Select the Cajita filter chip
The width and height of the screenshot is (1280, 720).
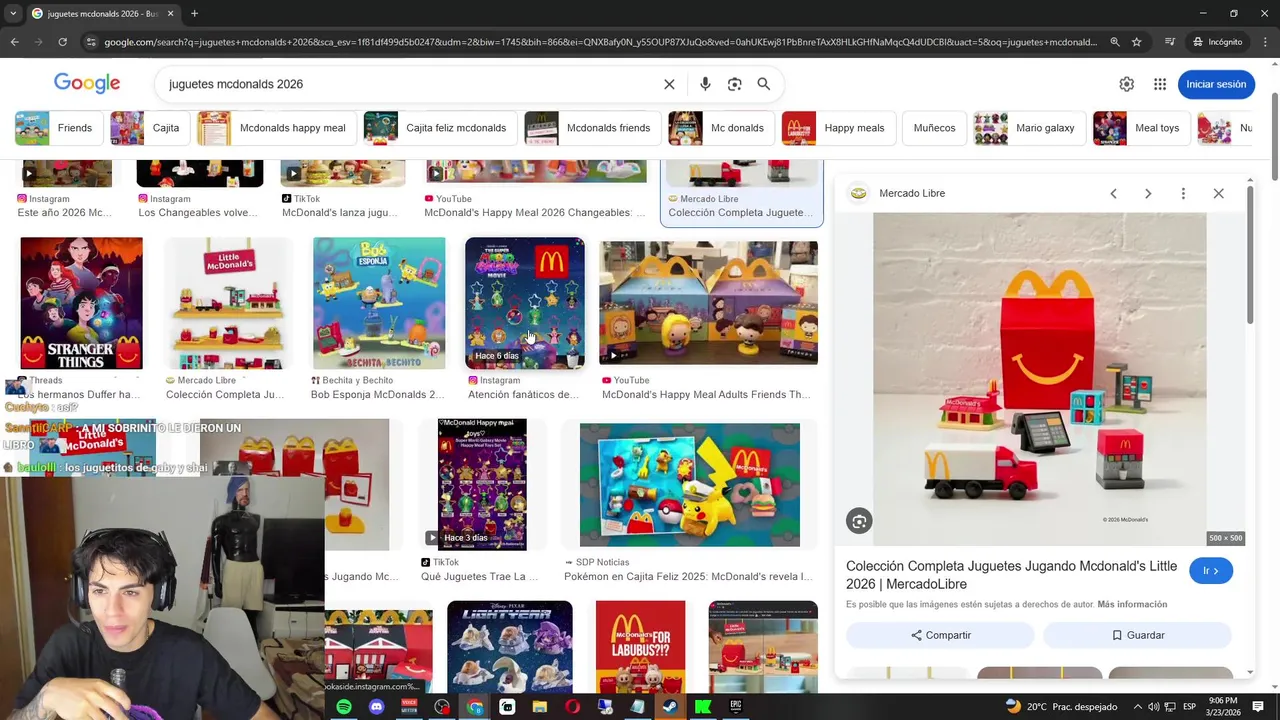[148, 128]
